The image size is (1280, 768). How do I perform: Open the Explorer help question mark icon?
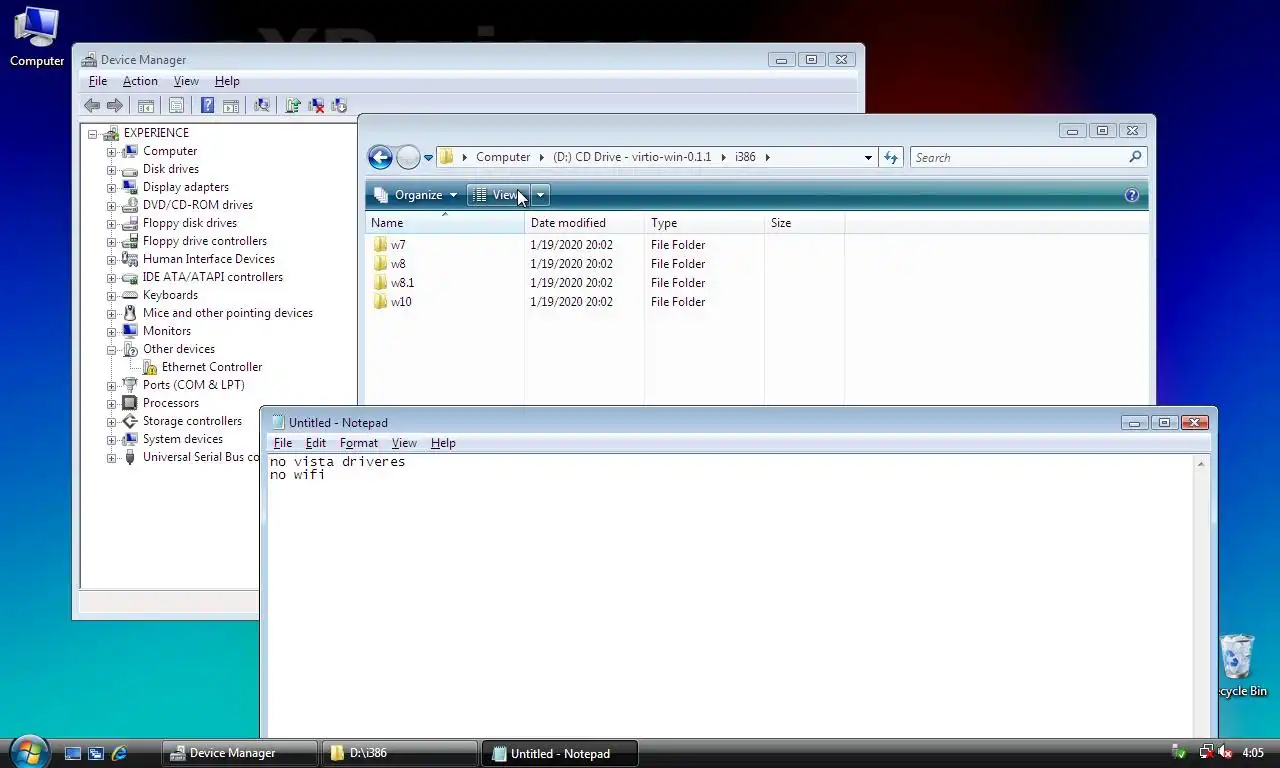pos(1132,195)
